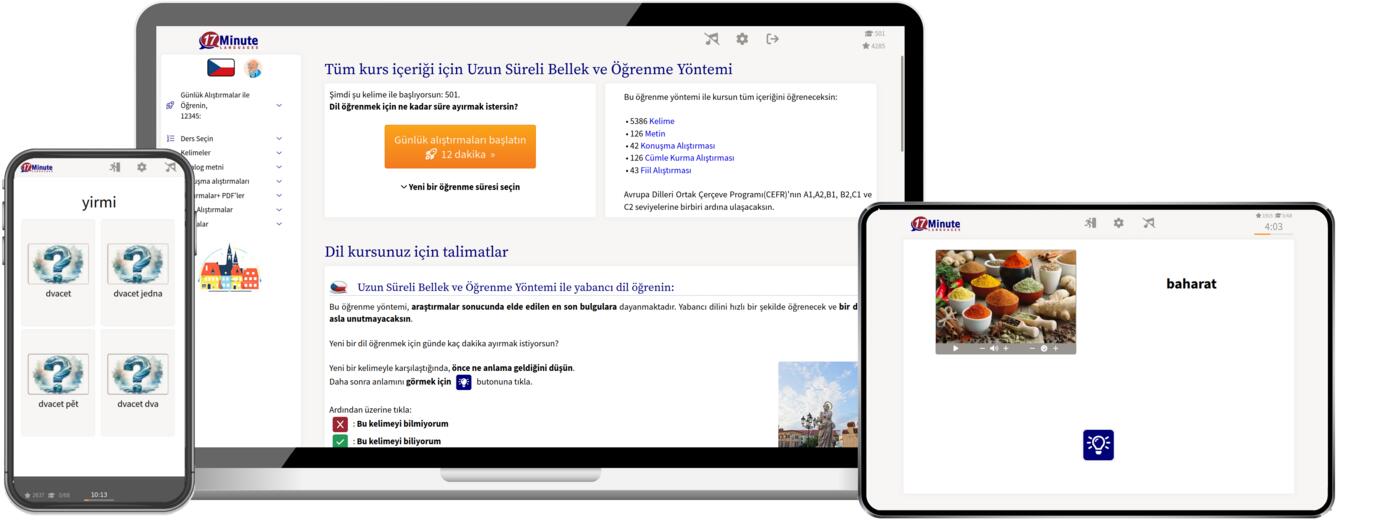Click list icon beside Ders Seçin
1400x532 pixels.
[170, 139]
